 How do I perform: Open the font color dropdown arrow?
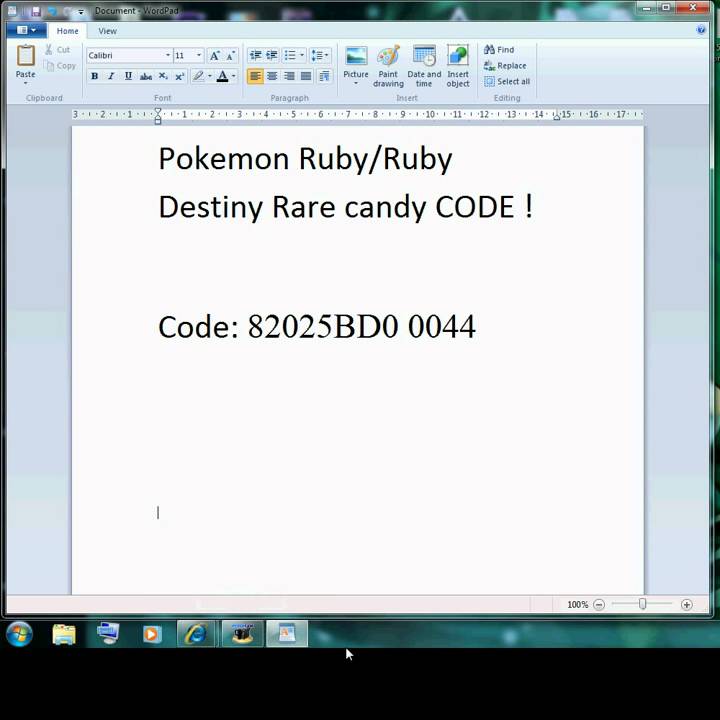coord(234,76)
